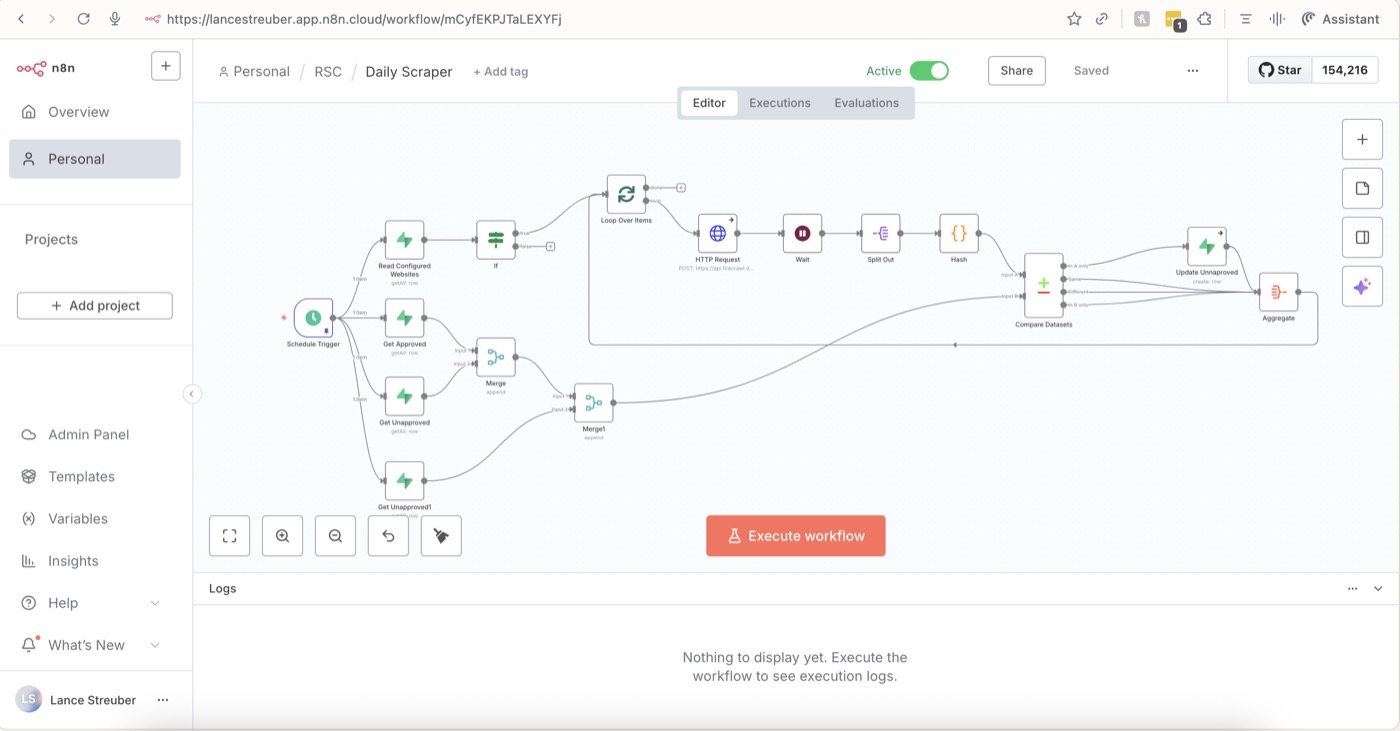This screenshot has height=731, width=1400.
Task: Select the HTTP Request node
Action: [x=717, y=233]
